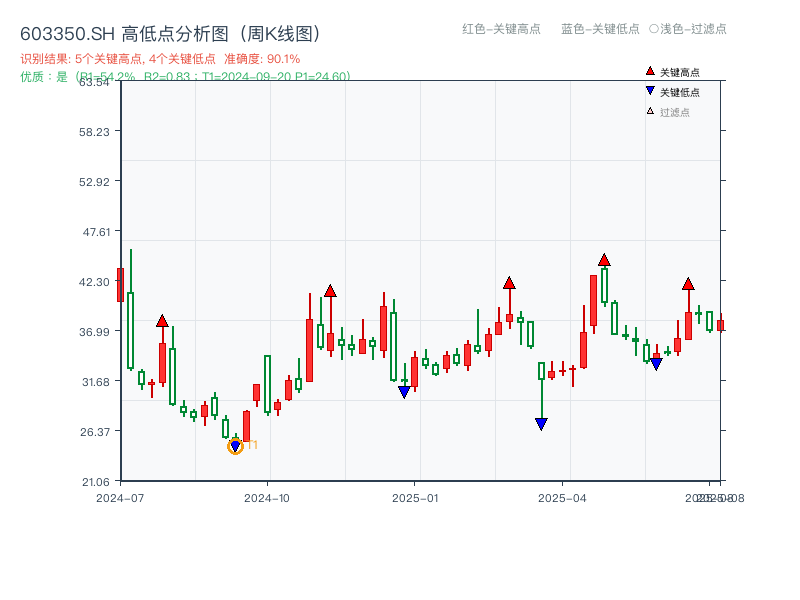Click the large blue key-low triangle below the March 2025 dip
The image size is (800, 600).
(541, 423)
